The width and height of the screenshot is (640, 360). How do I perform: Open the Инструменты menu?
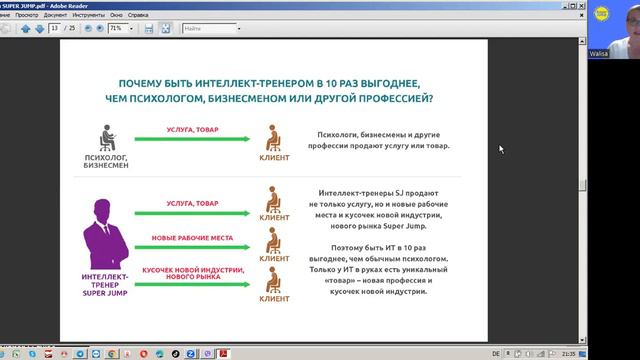pos(89,15)
